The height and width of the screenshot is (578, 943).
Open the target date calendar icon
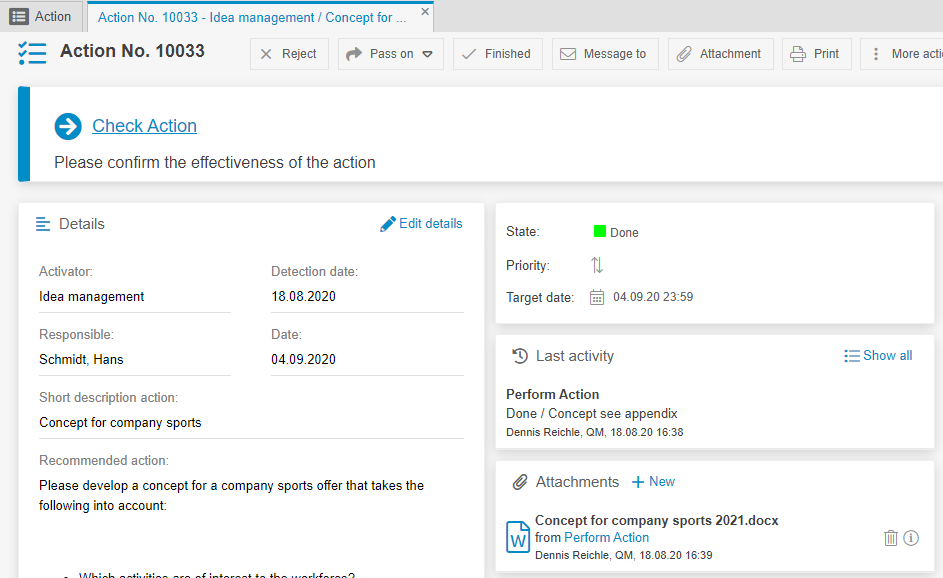pyautogui.click(x=597, y=297)
